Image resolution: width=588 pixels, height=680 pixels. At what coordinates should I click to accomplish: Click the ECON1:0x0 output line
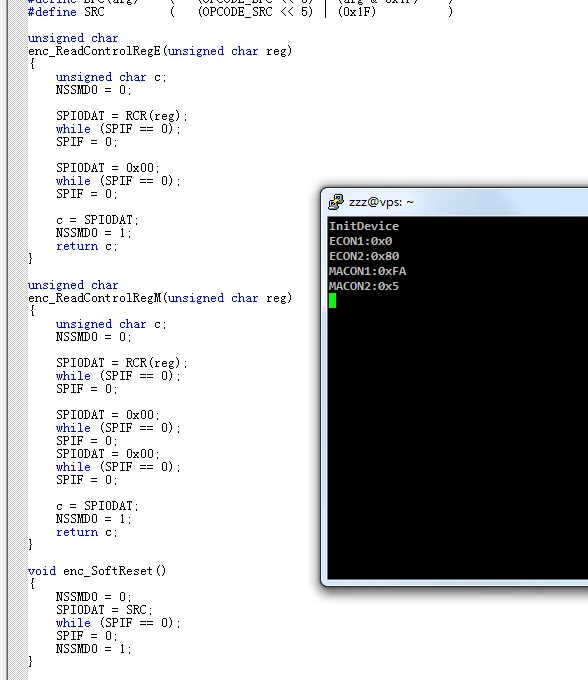point(360,241)
